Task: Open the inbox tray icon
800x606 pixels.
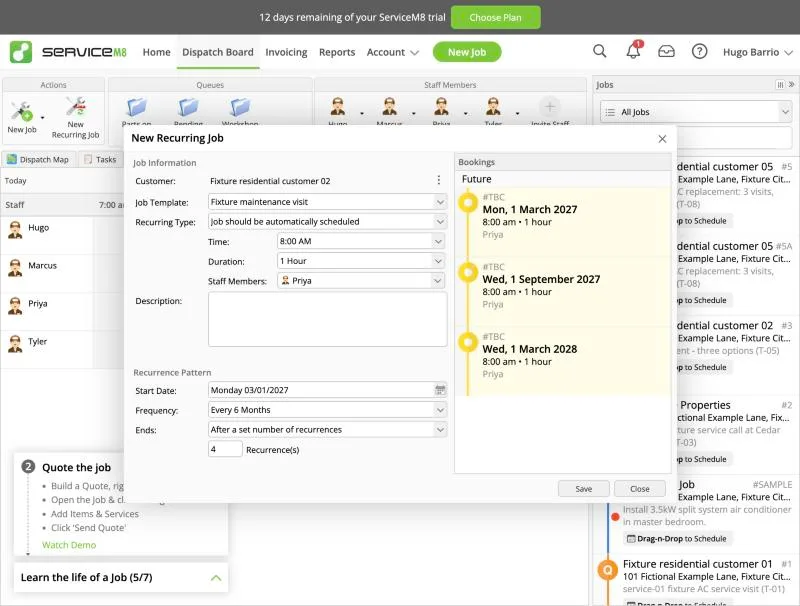Action: coord(666,52)
